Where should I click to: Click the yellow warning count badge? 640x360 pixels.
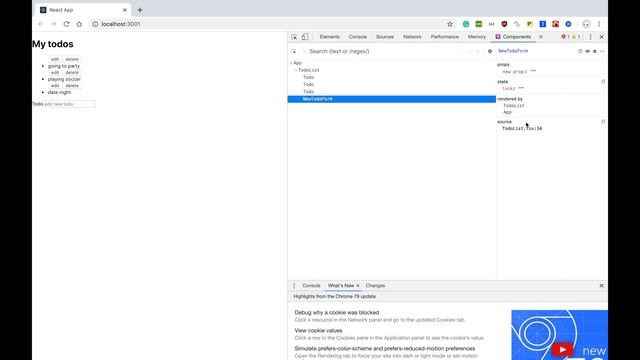[576, 37]
